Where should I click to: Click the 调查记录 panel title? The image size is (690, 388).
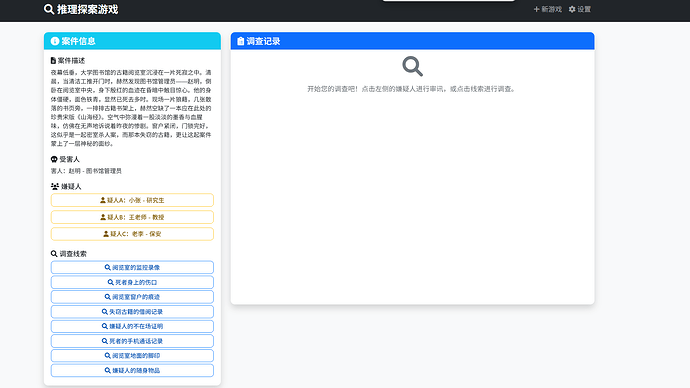point(263,41)
